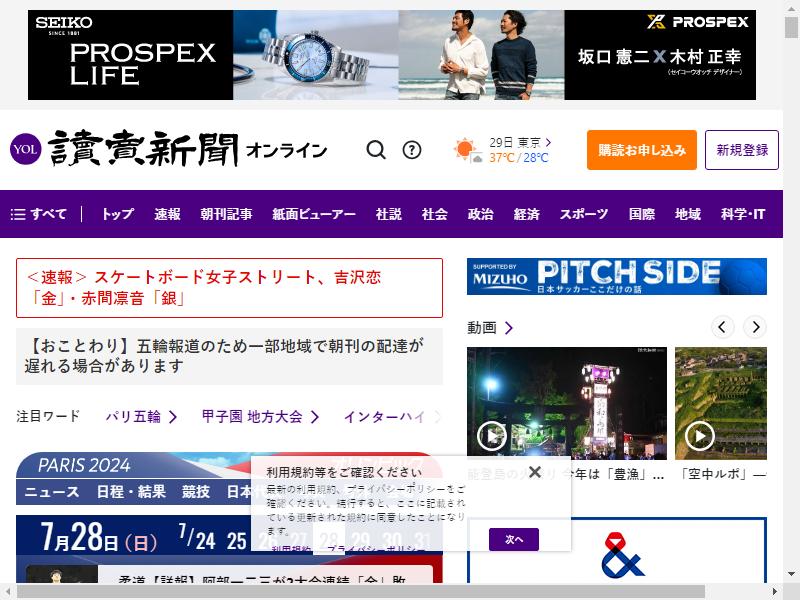Open the 地域 menu item

coord(688,214)
